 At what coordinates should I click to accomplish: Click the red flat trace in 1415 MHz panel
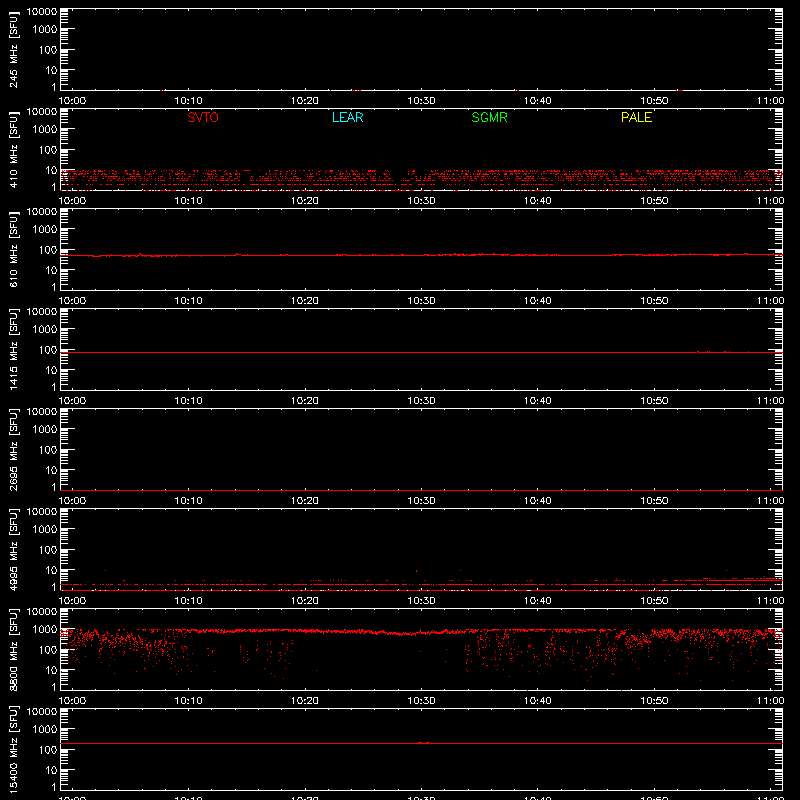click(421, 352)
